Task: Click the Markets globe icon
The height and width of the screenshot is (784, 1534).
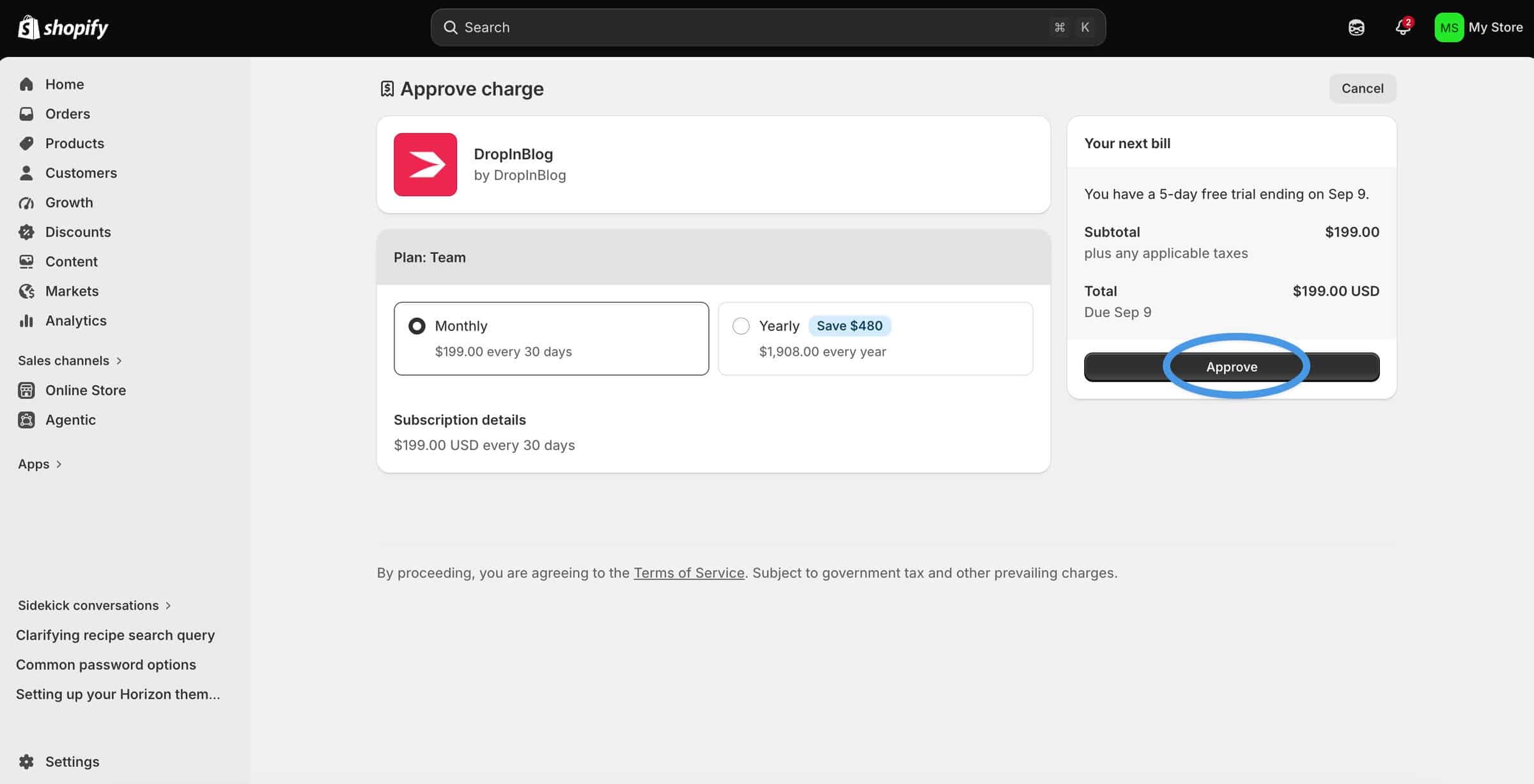Action: pos(26,291)
